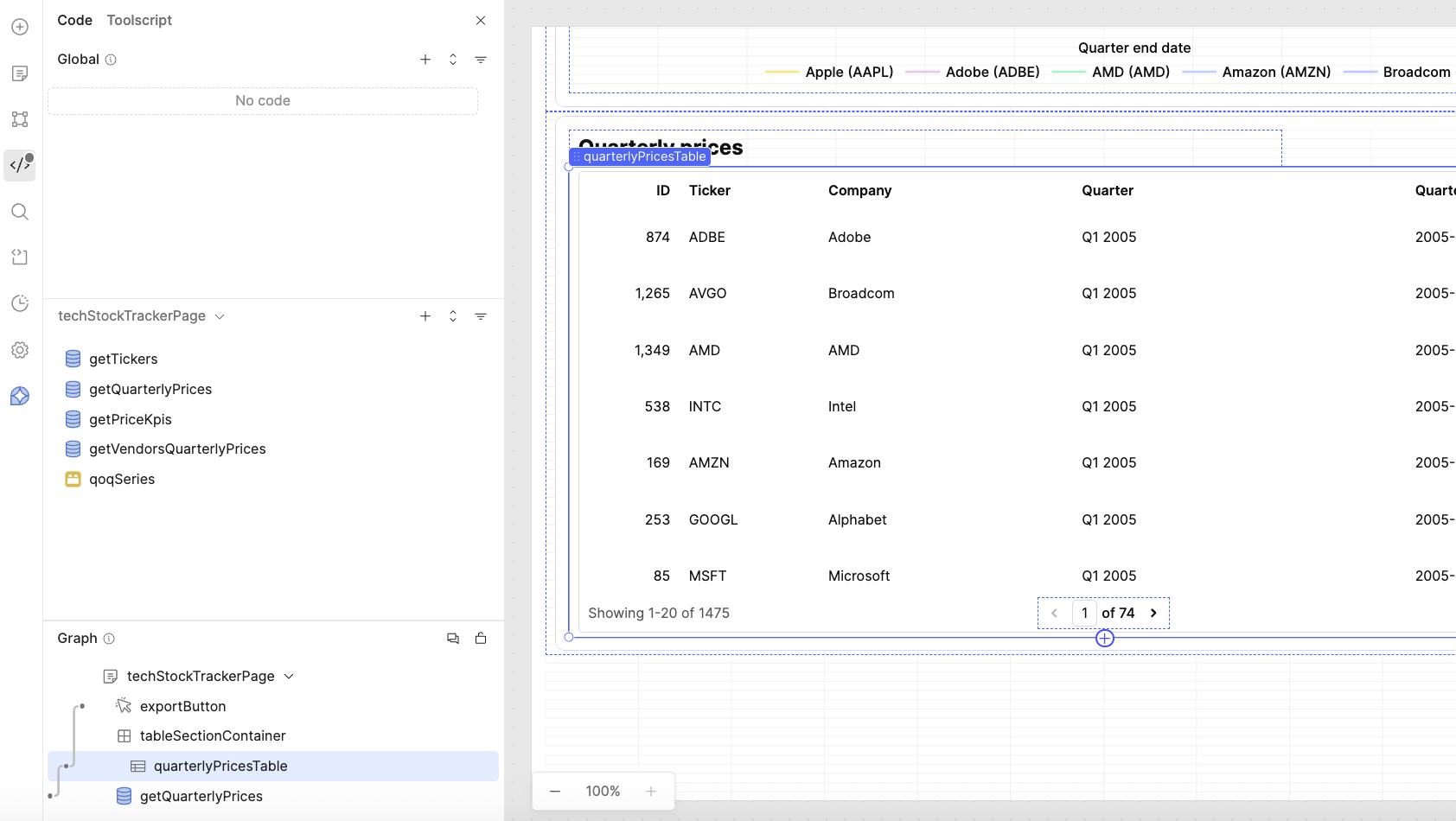Switch to the Toolscript tab

[138, 20]
